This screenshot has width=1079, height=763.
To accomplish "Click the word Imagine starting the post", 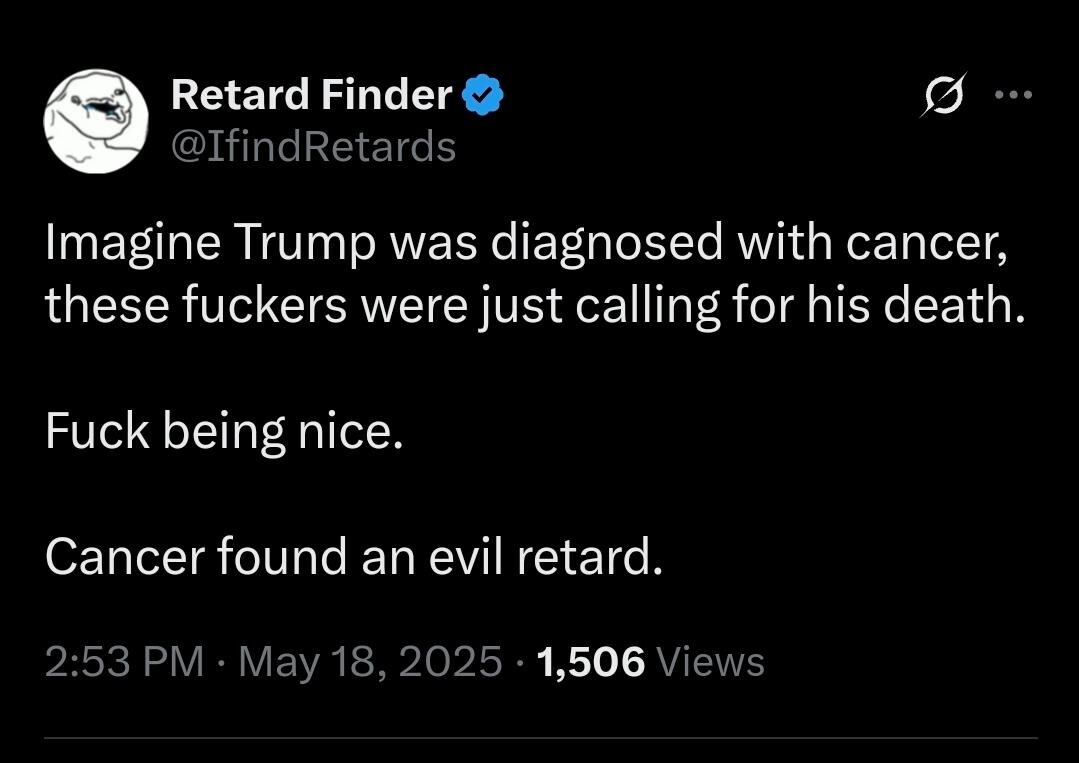I will click(x=132, y=247).
